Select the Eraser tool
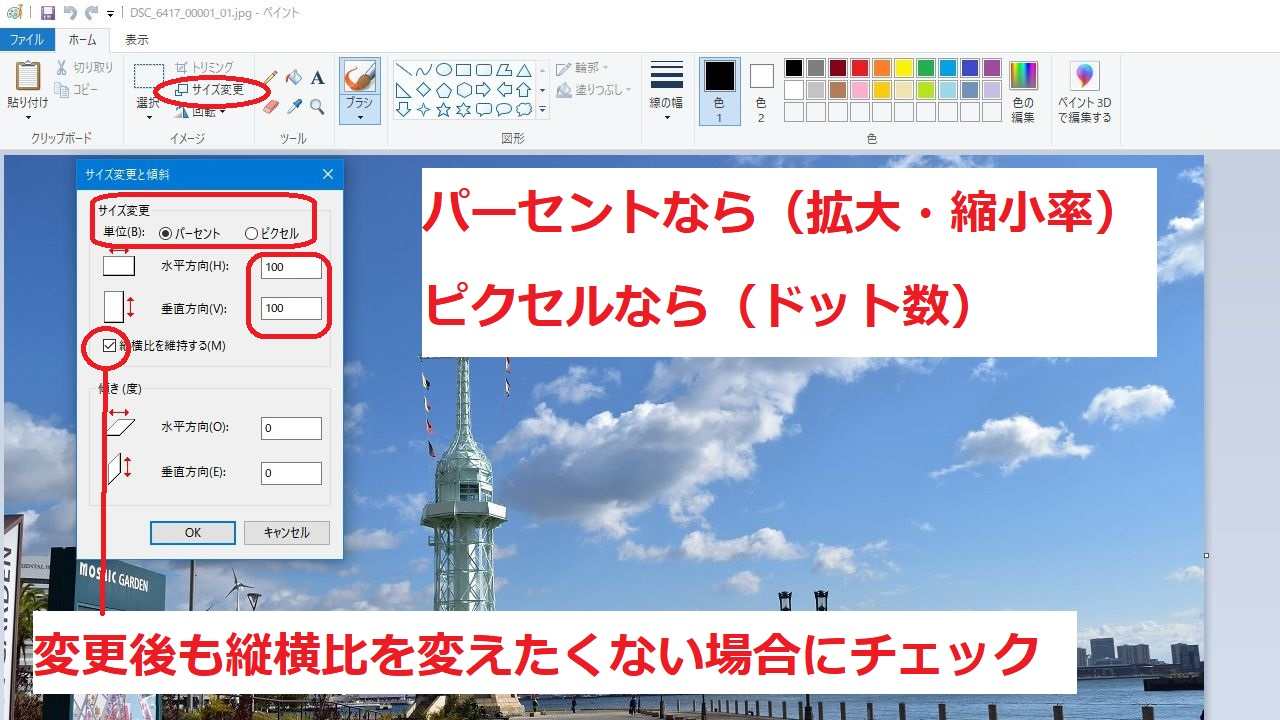Screen dimensions: 1280x720 271,106
